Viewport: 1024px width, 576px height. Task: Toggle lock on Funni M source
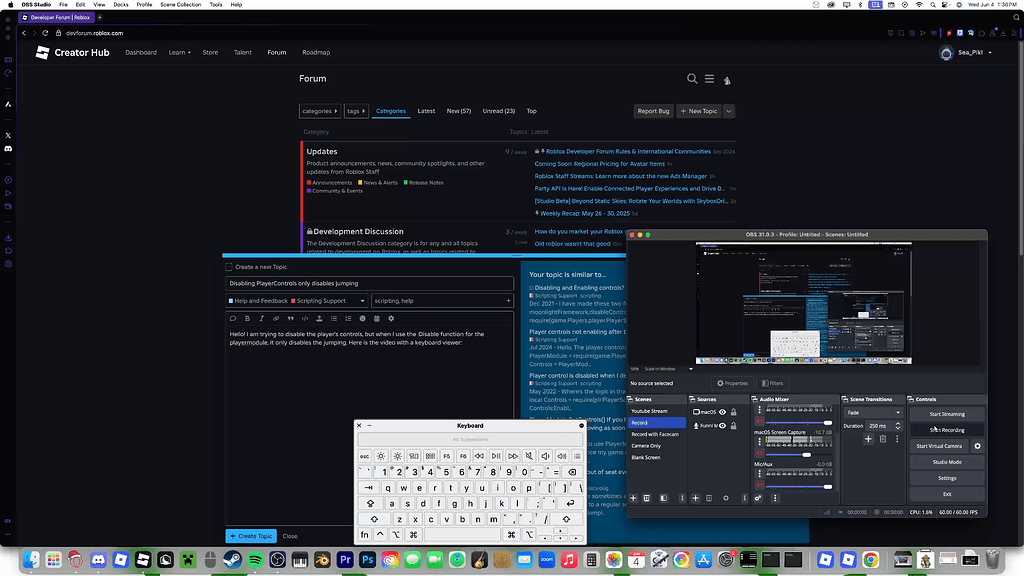(733, 426)
